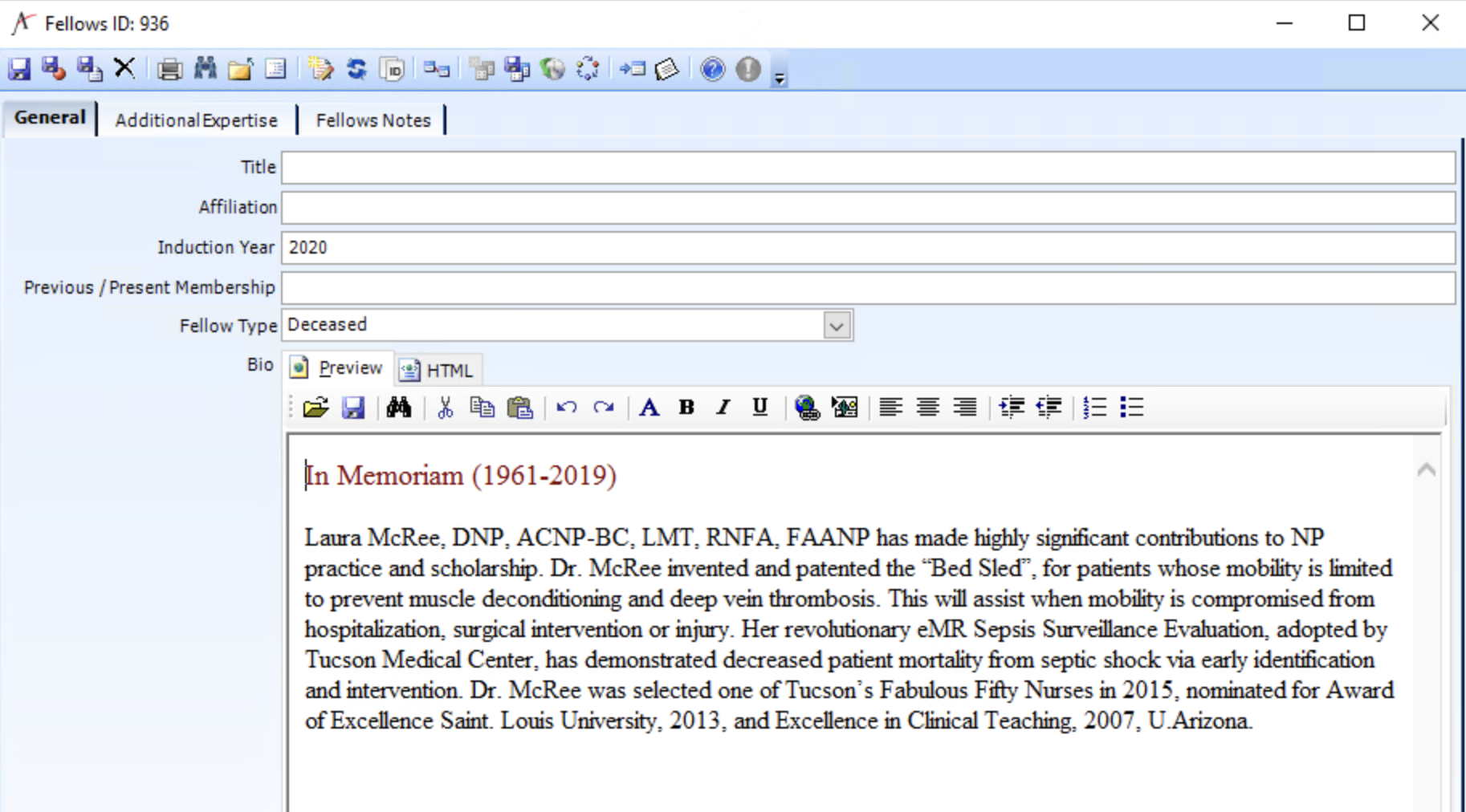Expand the top toolbar overflow options arrow
The height and width of the screenshot is (812, 1466).
(x=779, y=78)
